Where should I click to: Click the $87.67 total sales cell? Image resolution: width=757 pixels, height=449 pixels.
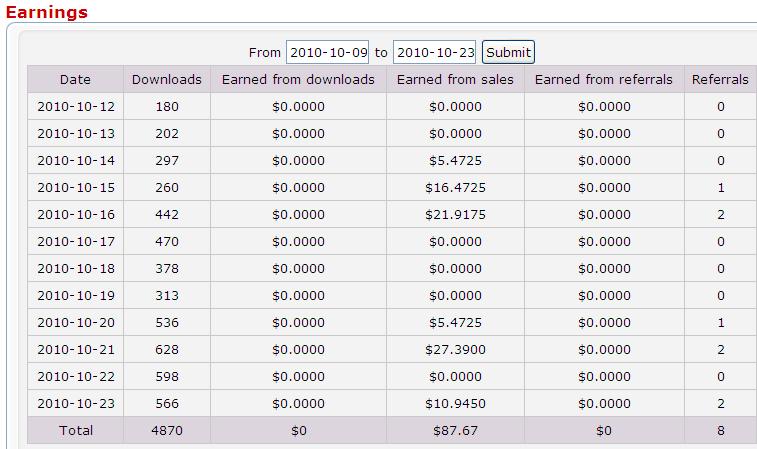pyautogui.click(x=455, y=431)
